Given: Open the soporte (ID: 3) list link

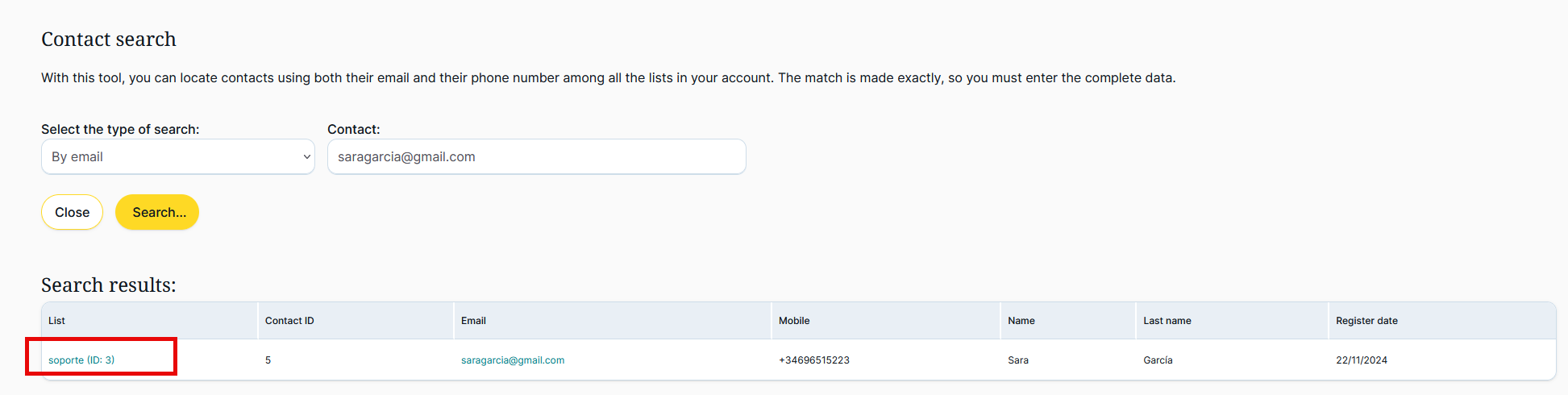Looking at the screenshot, I should tap(81, 360).
